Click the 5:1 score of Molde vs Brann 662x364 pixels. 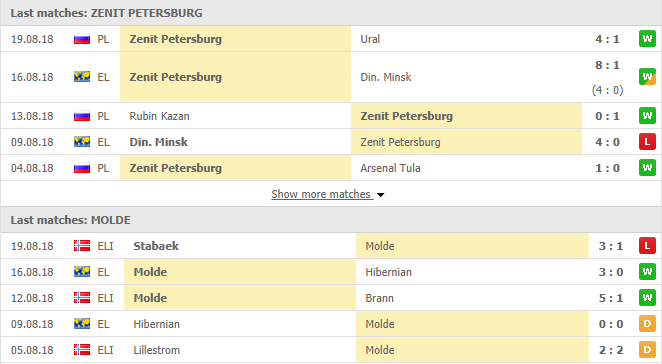pyautogui.click(x=610, y=298)
